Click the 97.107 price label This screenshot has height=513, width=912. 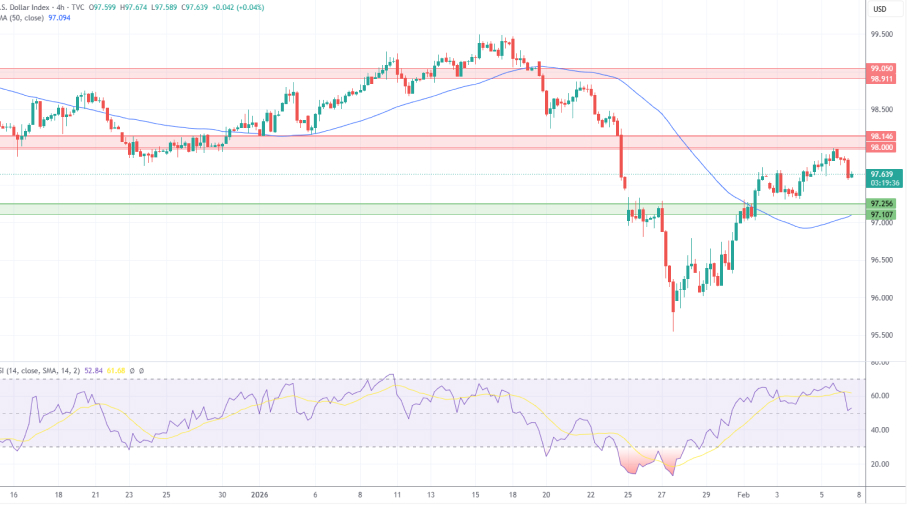tap(882, 214)
